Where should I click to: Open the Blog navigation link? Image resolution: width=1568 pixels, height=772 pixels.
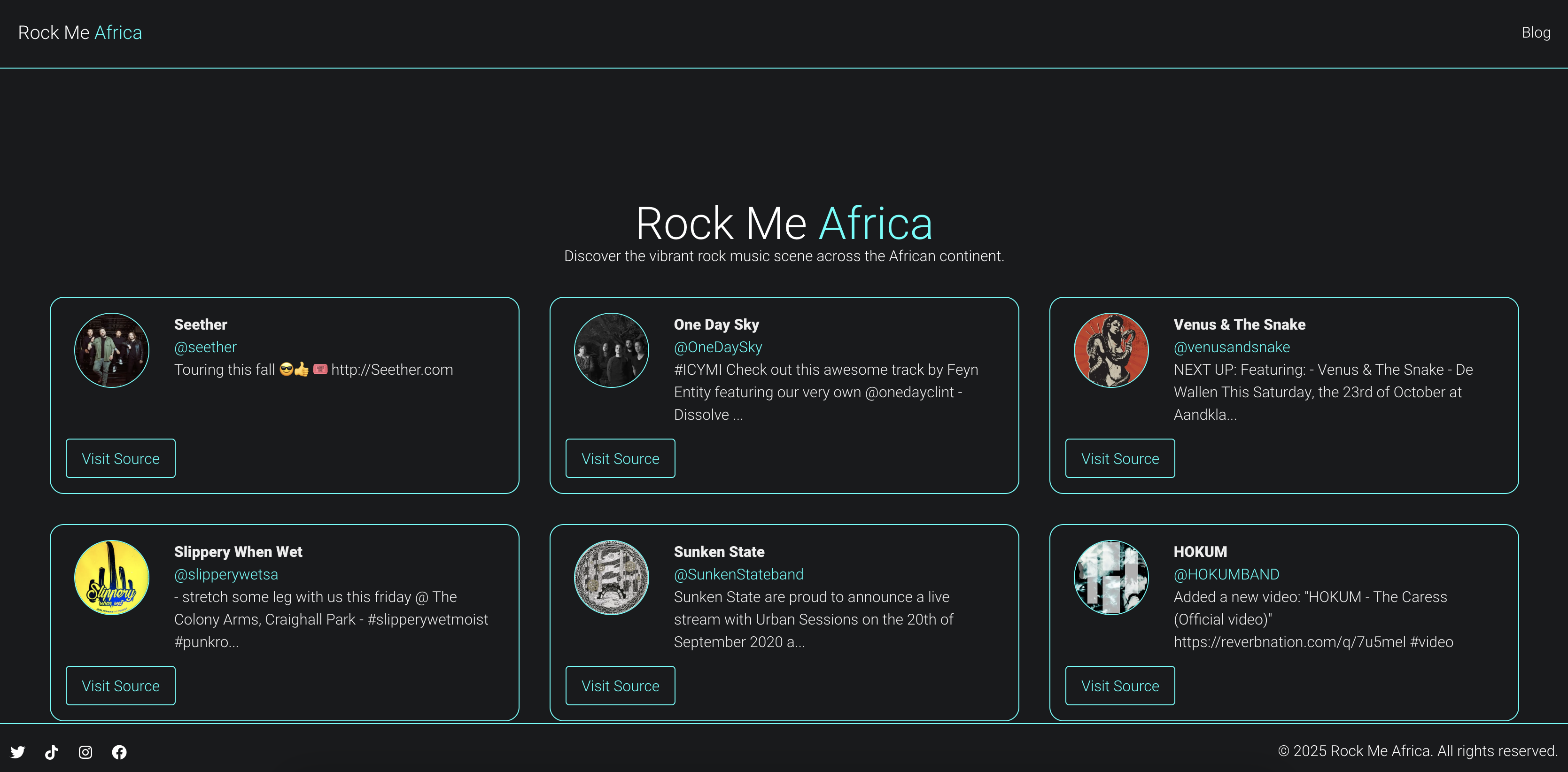1535,32
